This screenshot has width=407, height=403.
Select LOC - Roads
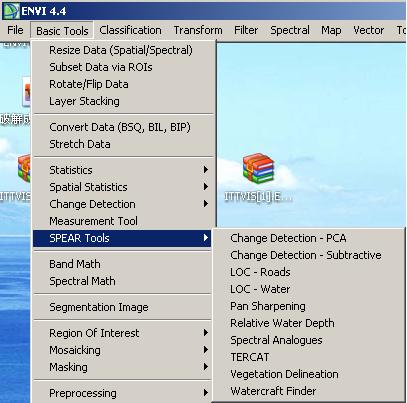(x=309, y=272)
